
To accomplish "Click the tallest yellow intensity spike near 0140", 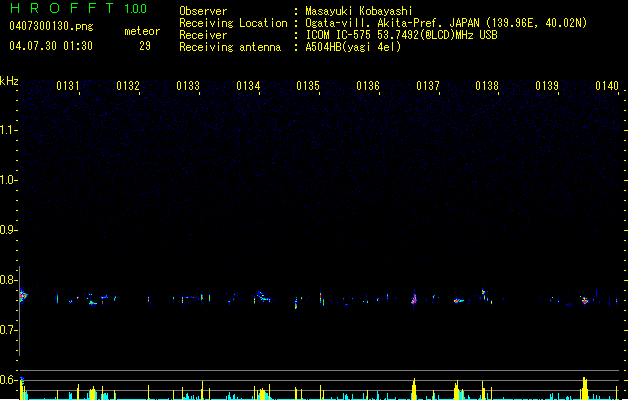I will [x=584, y=388].
